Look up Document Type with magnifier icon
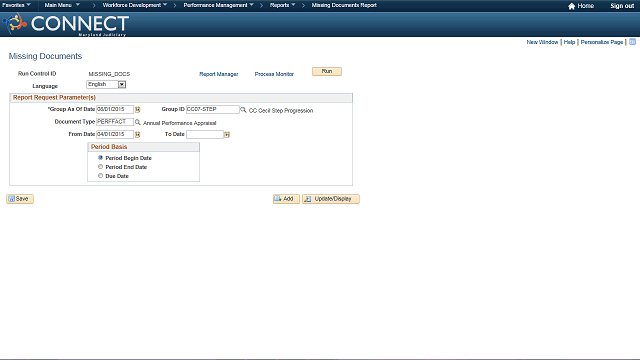The image size is (640, 360). coord(138,122)
